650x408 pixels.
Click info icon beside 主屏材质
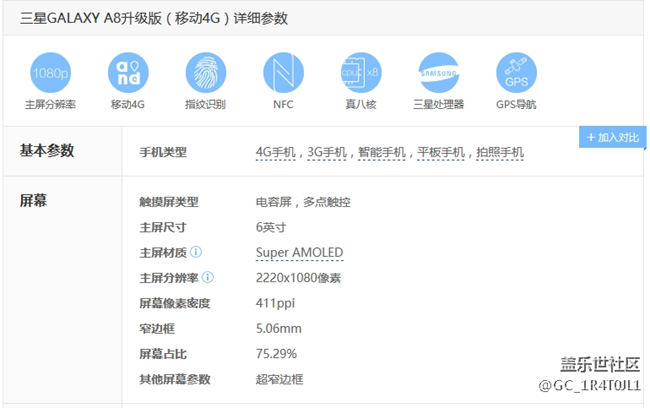tap(196, 252)
